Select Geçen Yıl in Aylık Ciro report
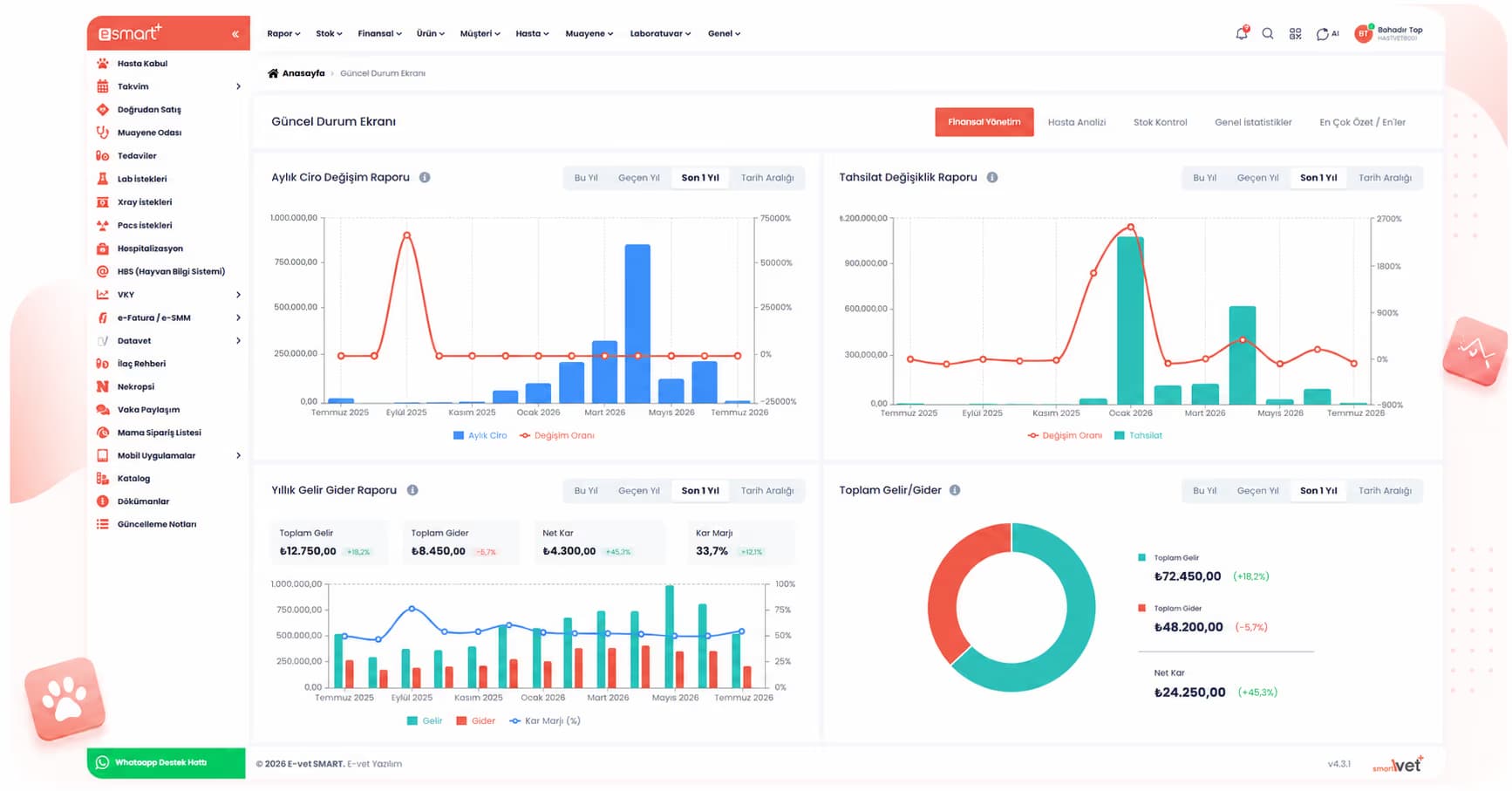 click(639, 178)
